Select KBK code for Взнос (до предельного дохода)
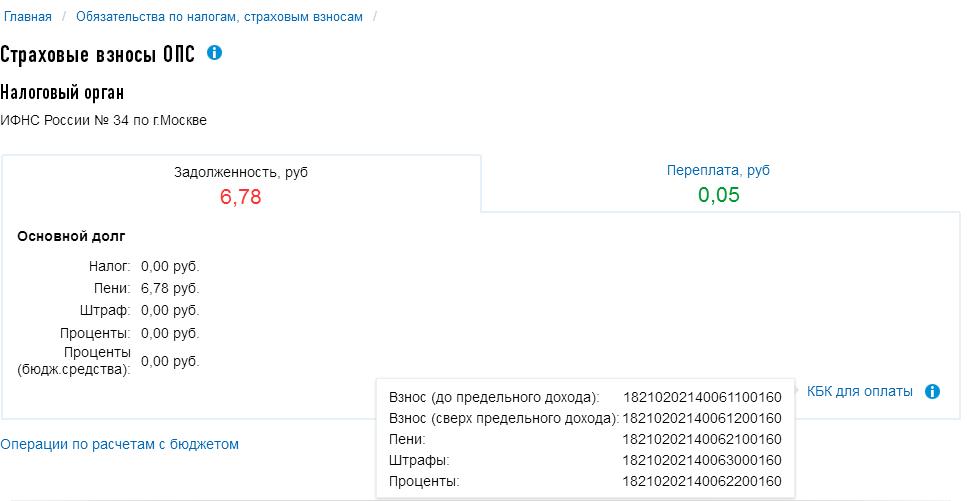The image size is (967, 501). click(701, 397)
